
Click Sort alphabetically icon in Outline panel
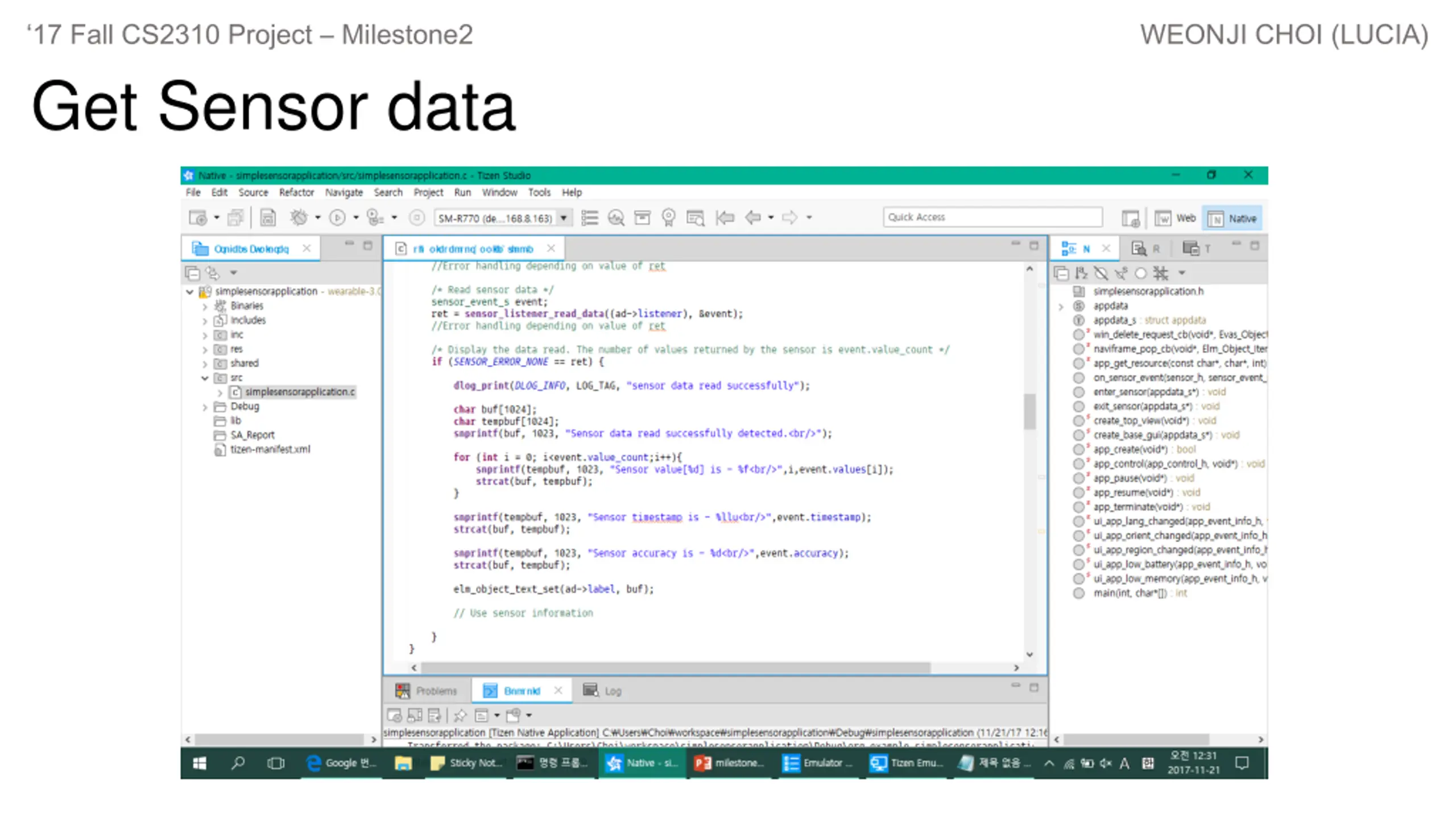pyautogui.click(x=1081, y=274)
